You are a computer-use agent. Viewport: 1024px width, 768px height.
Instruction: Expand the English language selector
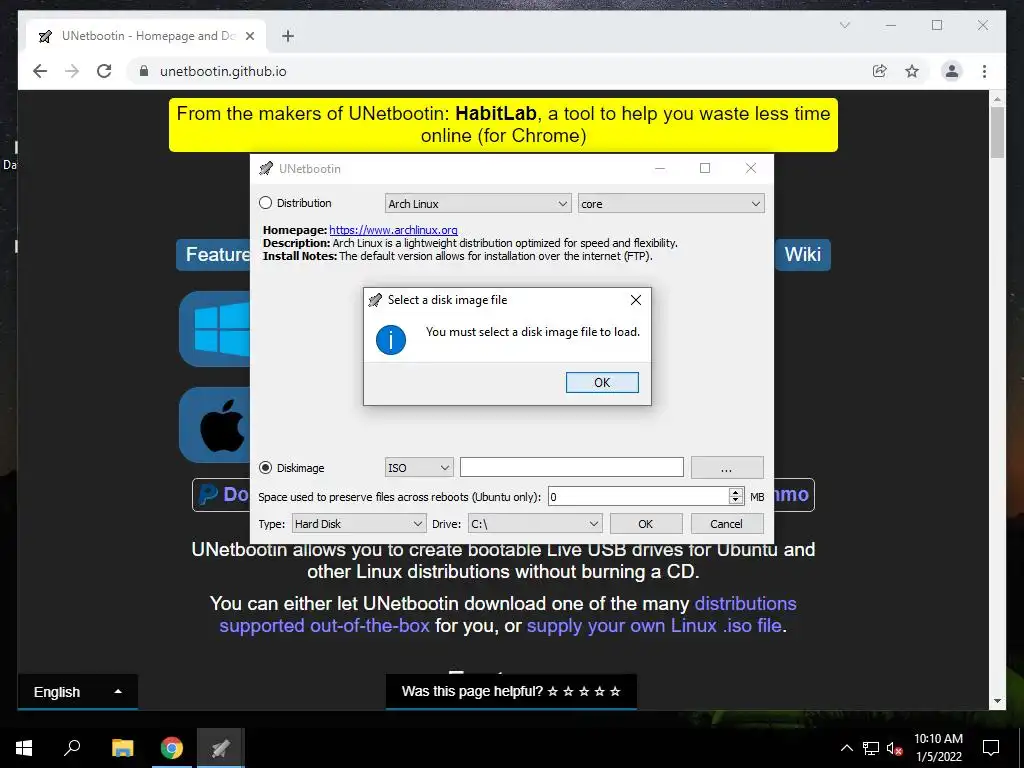click(x=78, y=692)
